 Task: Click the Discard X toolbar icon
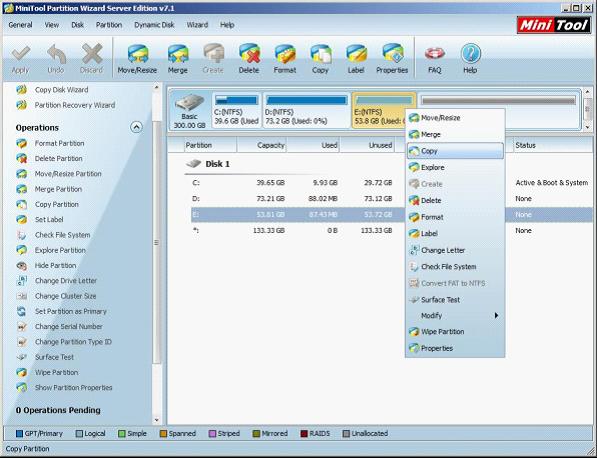(x=91, y=59)
